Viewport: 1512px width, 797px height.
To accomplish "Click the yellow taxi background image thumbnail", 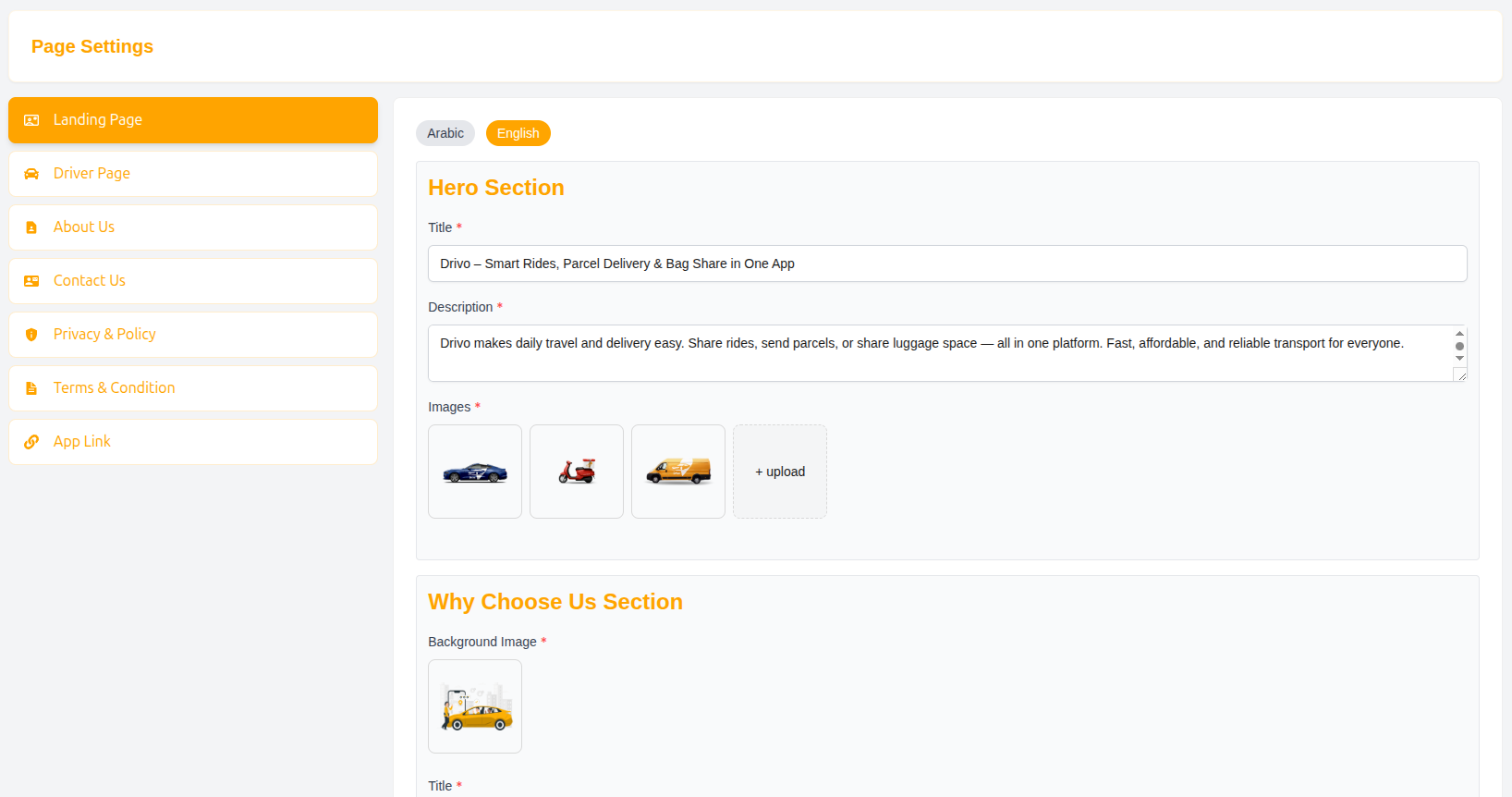I will pyautogui.click(x=475, y=706).
